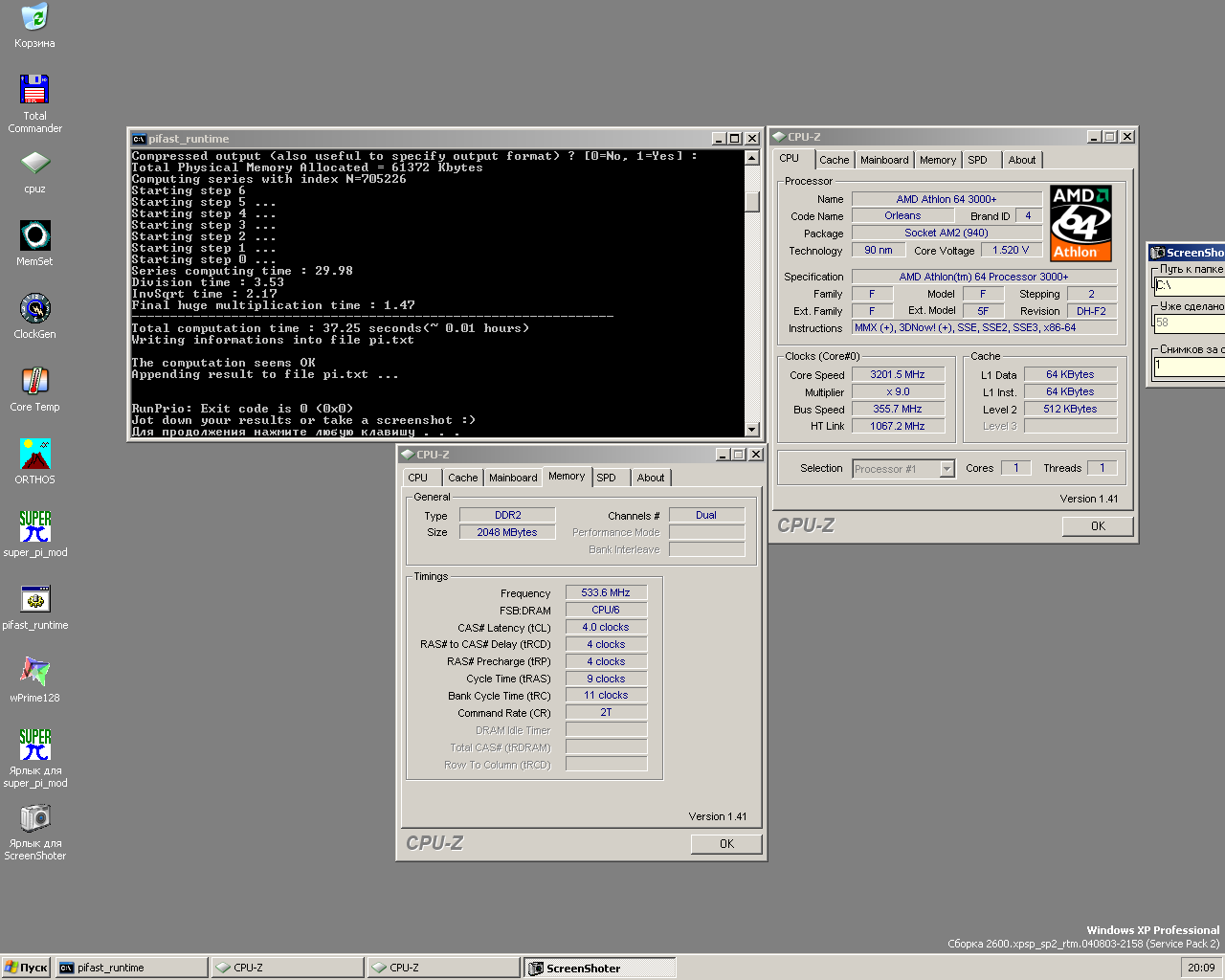Open the cpuz desktop shortcut
1225x980 pixels.
click(x=34, y=171)
